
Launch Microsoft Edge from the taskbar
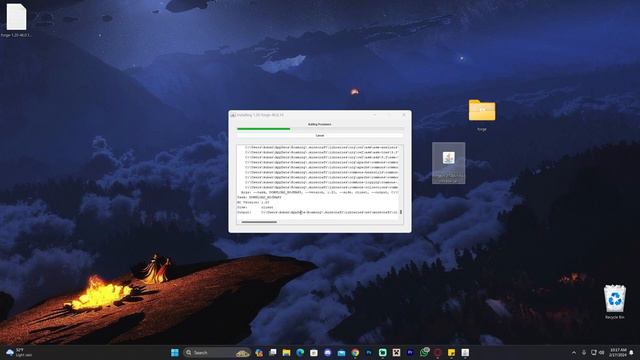click(300, 352)
